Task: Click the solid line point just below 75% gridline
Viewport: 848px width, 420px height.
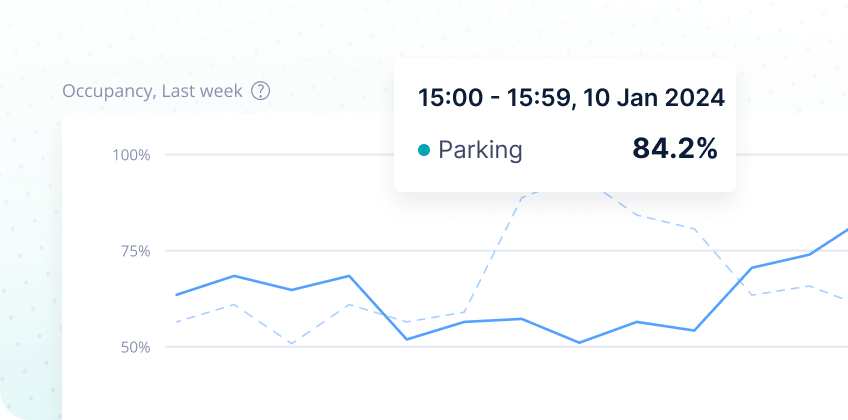Action: [x=810, y=254]
